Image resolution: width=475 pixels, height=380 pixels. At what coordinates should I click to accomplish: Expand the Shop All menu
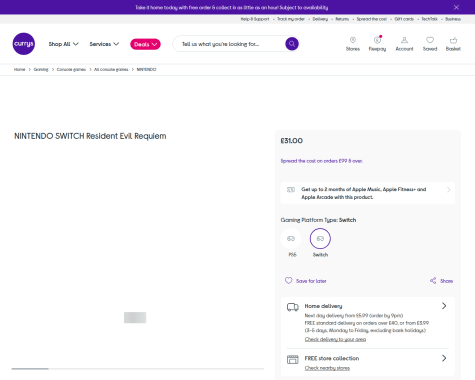(x=63, y=44)
